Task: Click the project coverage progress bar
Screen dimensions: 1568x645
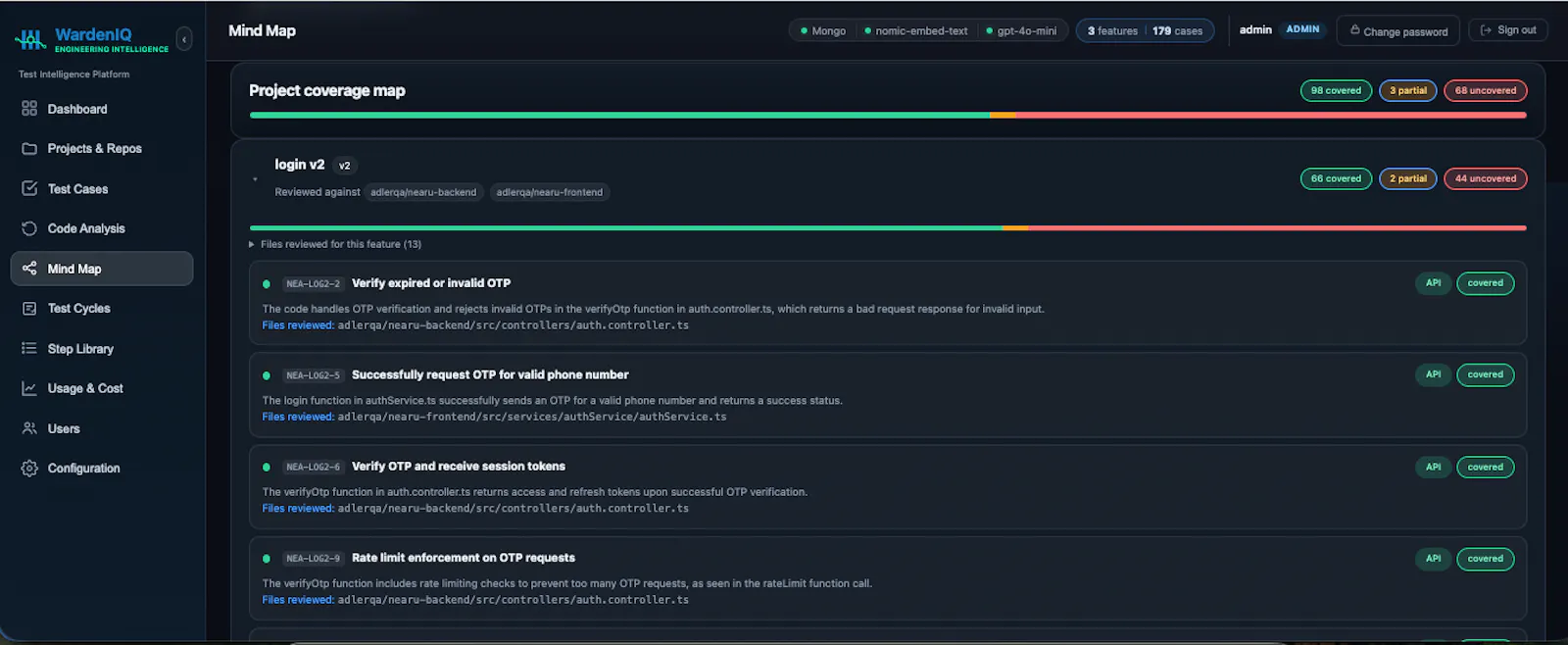Action: (x=888, y=115)
